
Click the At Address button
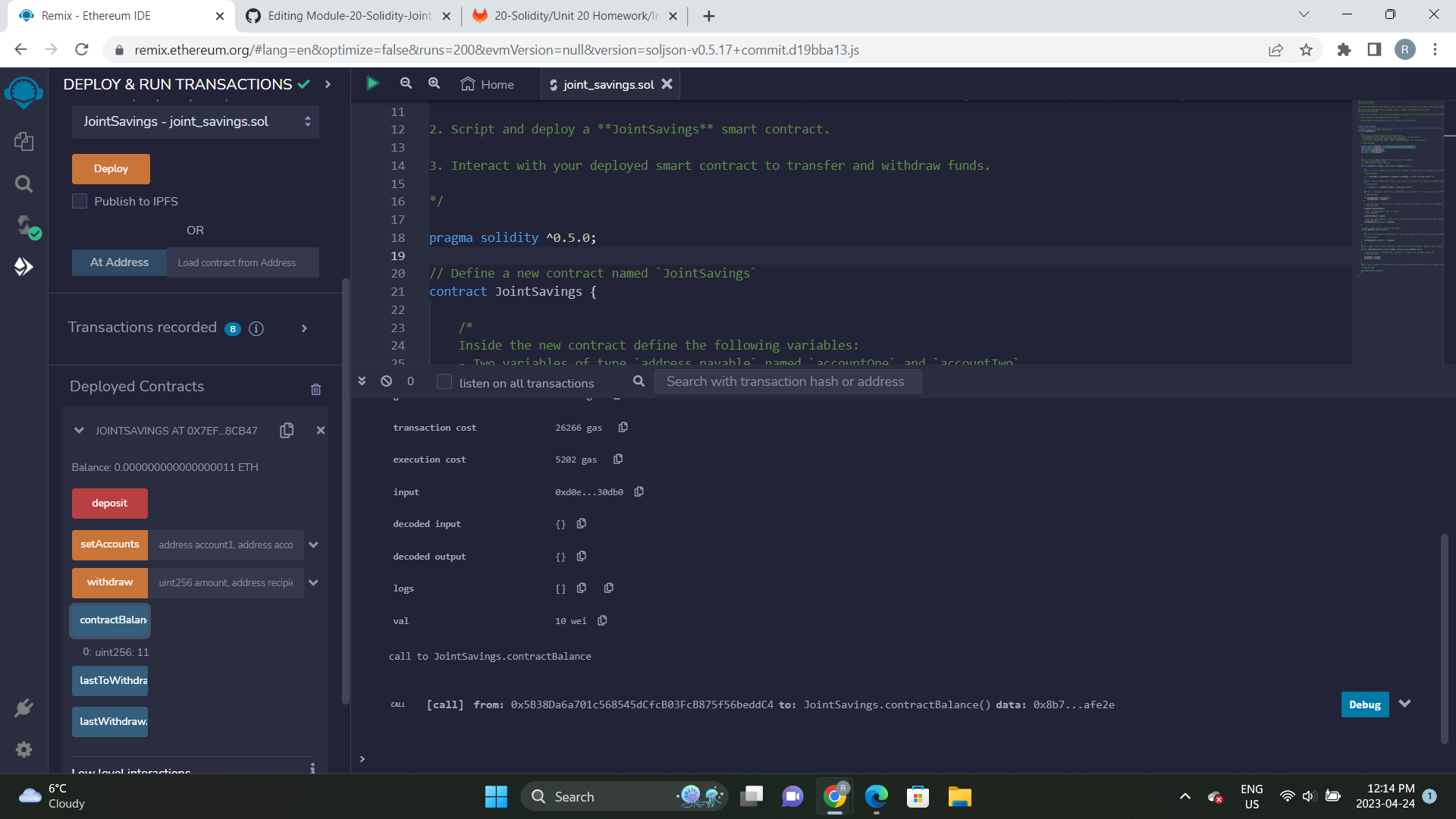pyautogui.click(x=119, y=262)
